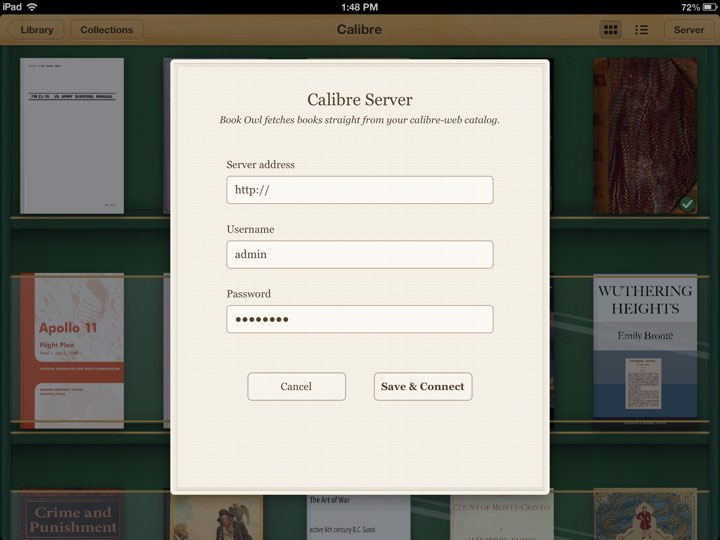
Task: Open The Art of War book cover
Action: coord(359,517)
